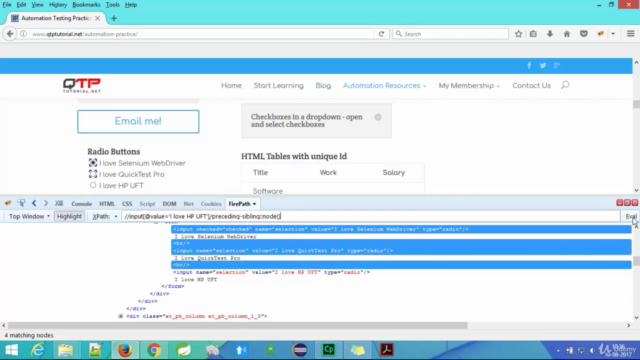Click the browser back arrow
640x360 pixels.
click(x=10, y=34)
